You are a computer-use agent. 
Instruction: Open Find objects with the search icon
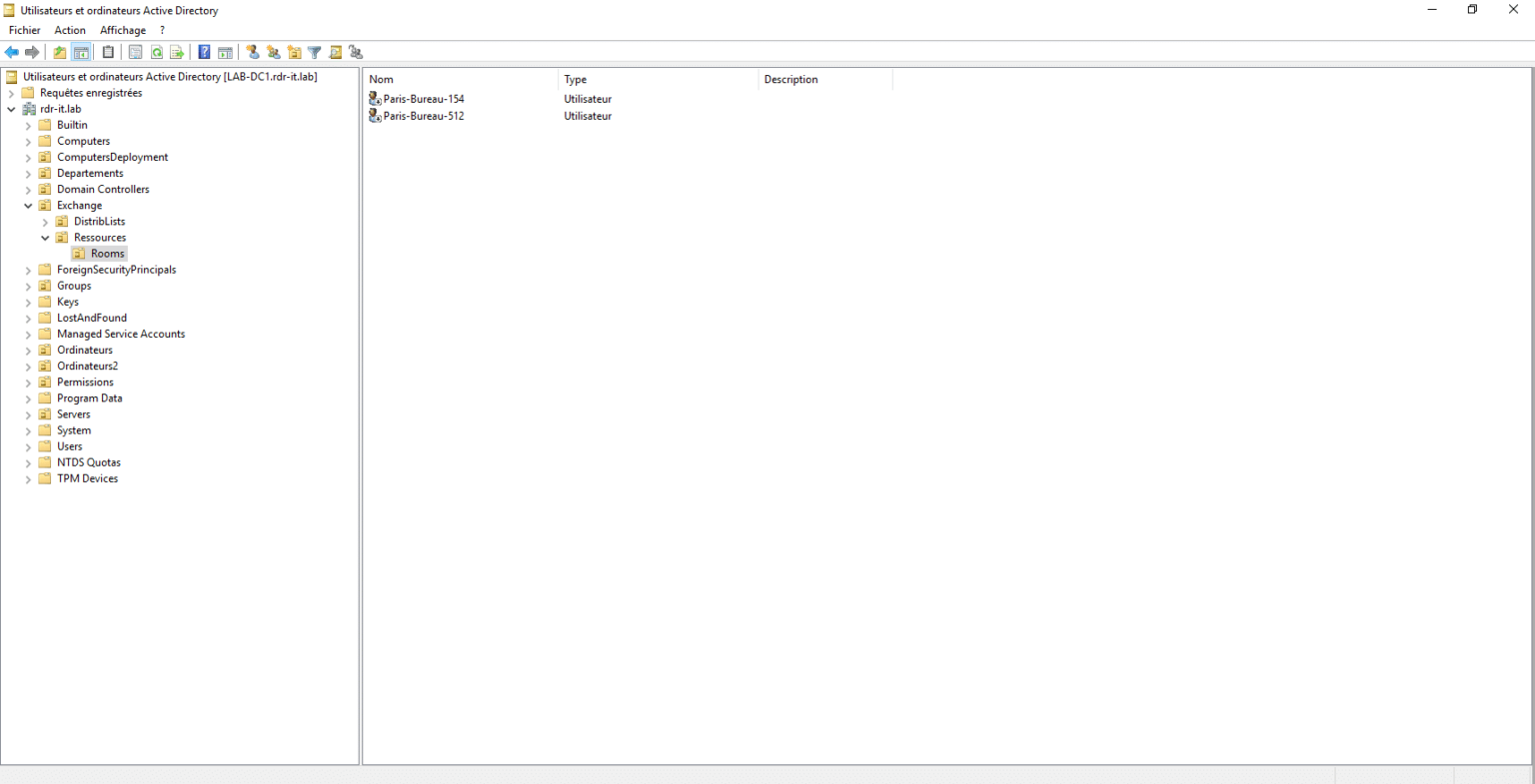[x=335, y=52]
